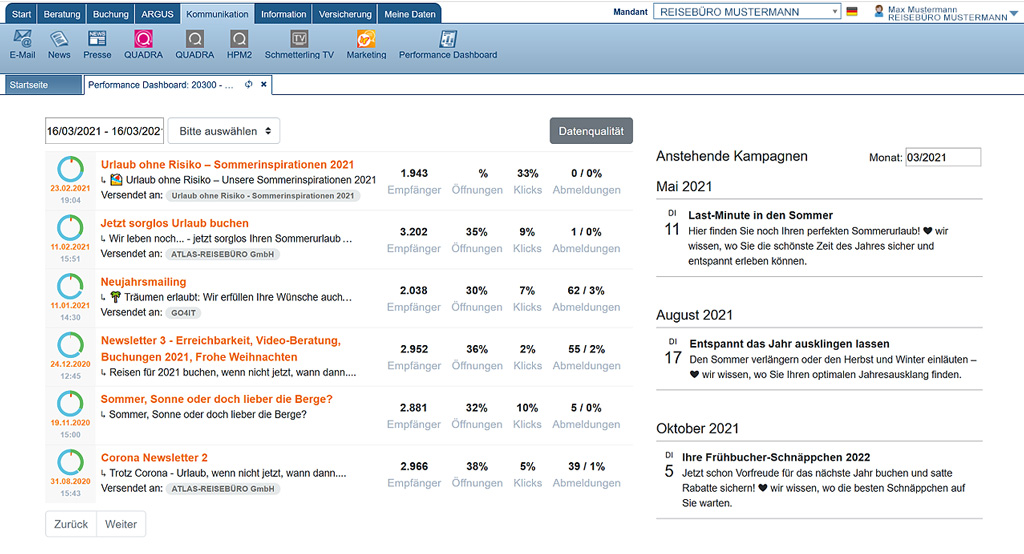1024x554 pixels.
Task: Switch to the Meine Daten menu tab
Action: tap(409, 14)
